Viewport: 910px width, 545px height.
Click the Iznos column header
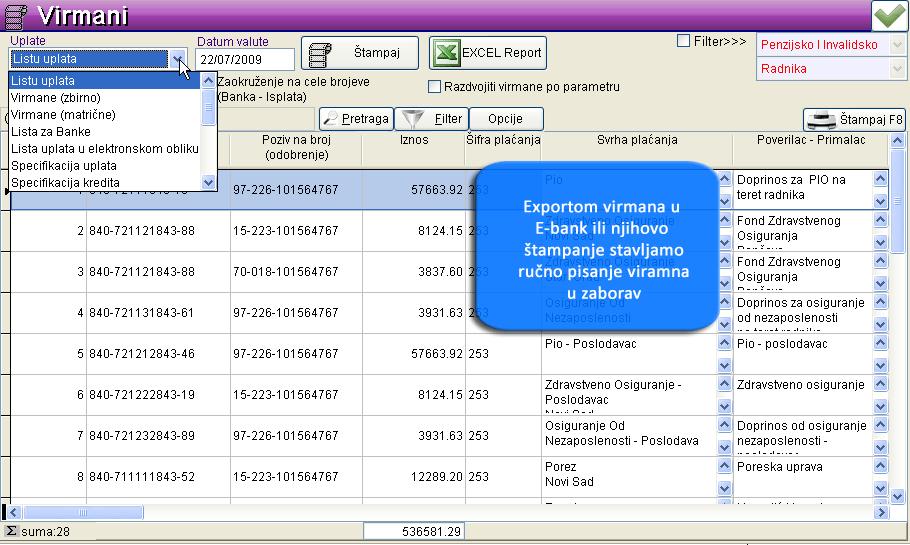[414, 141]
